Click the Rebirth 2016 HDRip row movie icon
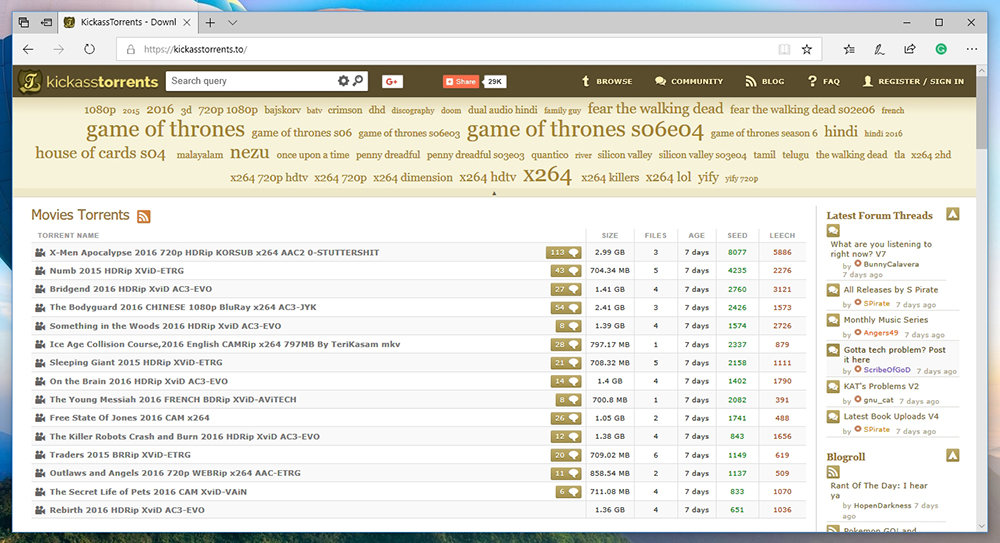Image resolution: width=1000 pixels, height=543 pixels. coord(40,510)
